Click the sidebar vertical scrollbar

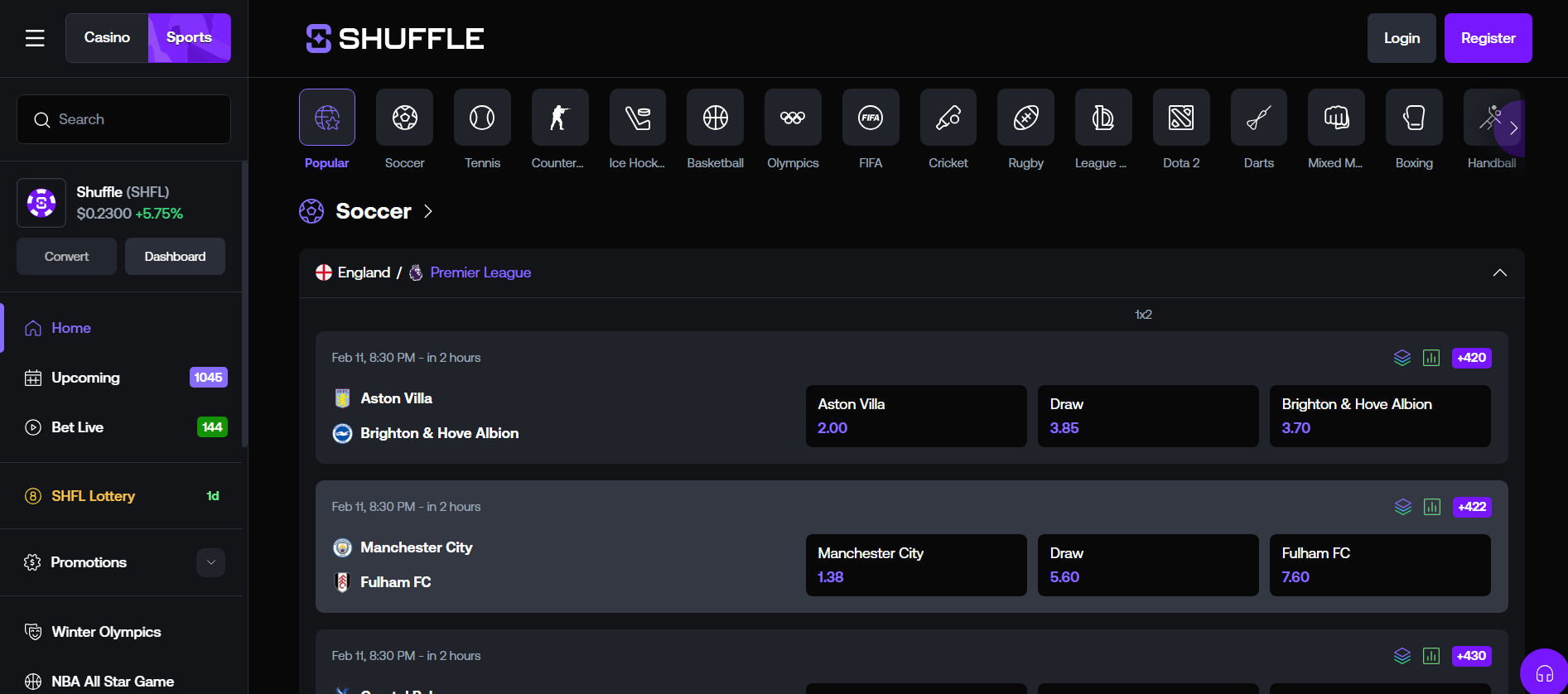[x=244, y=305]
